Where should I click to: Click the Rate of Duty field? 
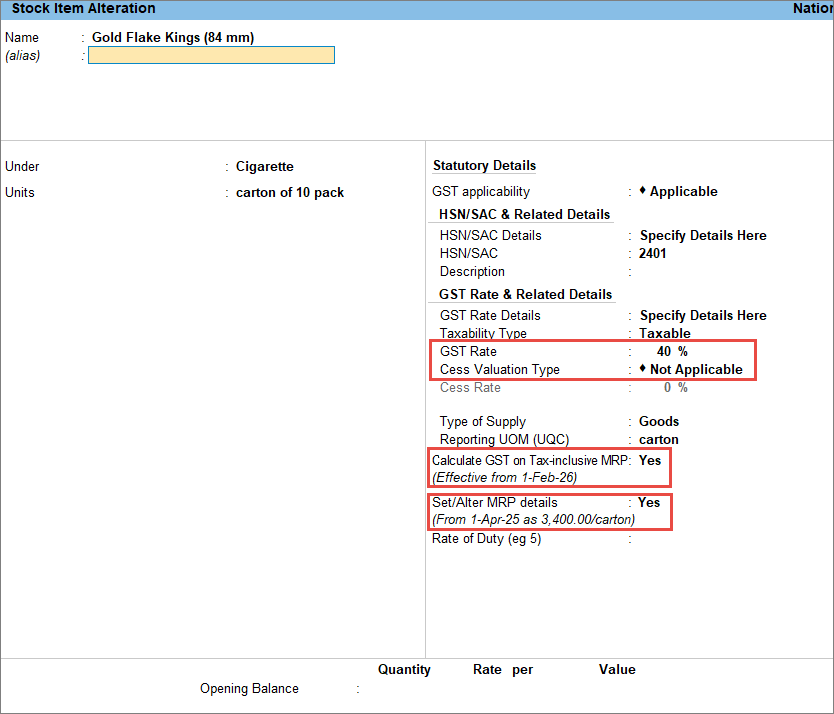pos(700,539)
